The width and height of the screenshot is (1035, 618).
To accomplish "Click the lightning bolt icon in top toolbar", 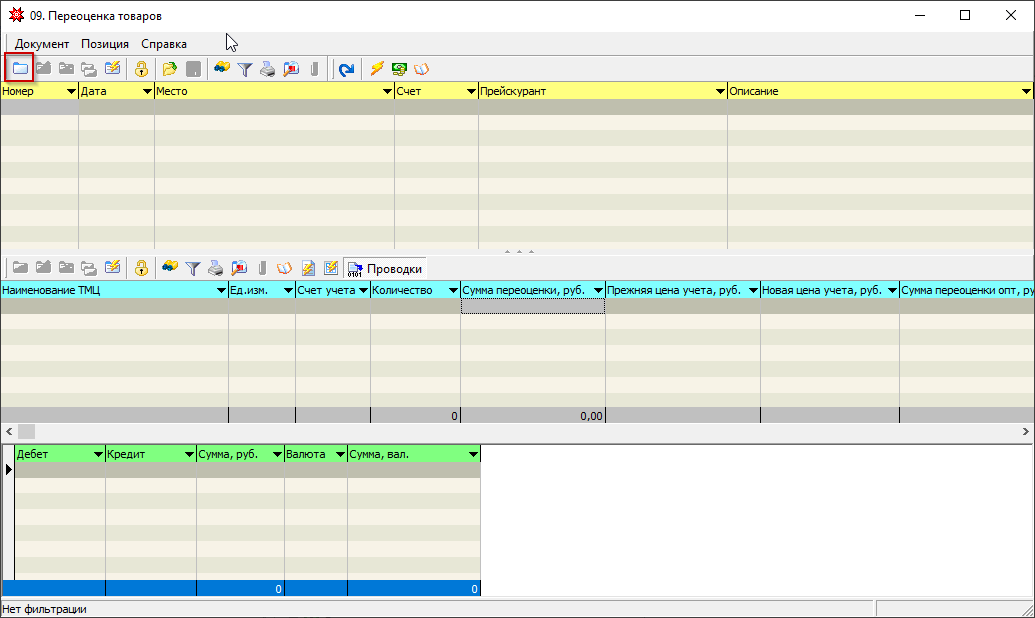I will pos(377,69).
